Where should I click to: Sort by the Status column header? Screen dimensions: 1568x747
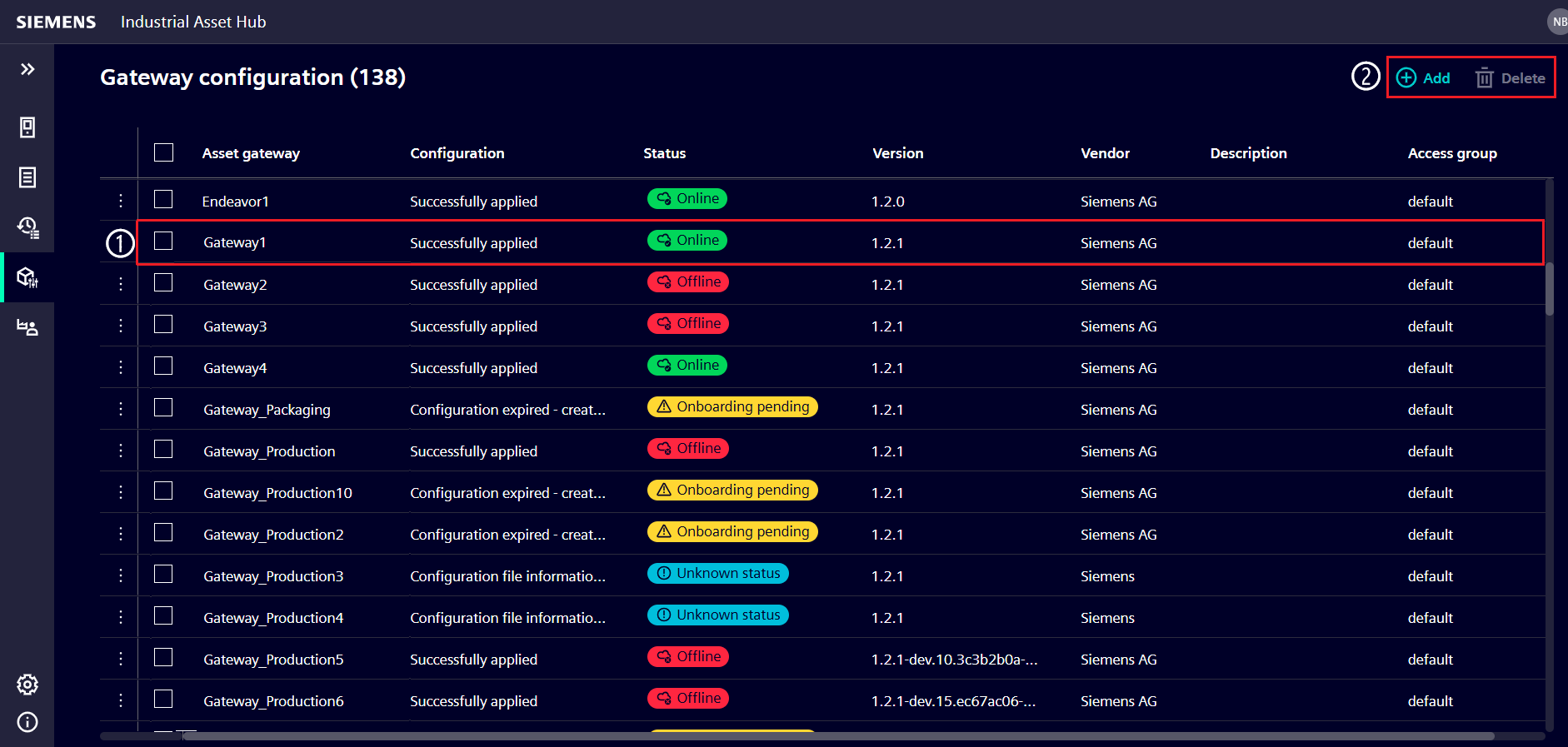[x=664, y=153]
